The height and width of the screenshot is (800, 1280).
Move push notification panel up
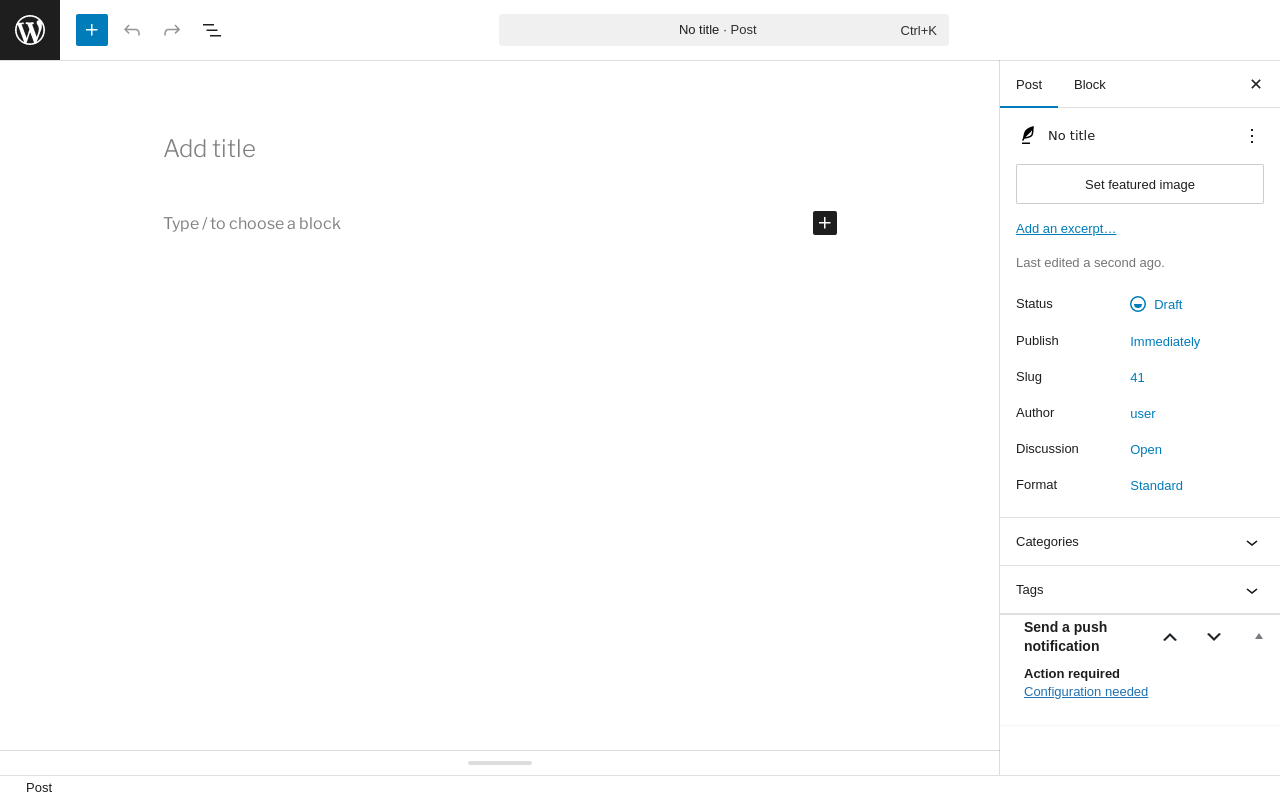tap(1170, 637)
